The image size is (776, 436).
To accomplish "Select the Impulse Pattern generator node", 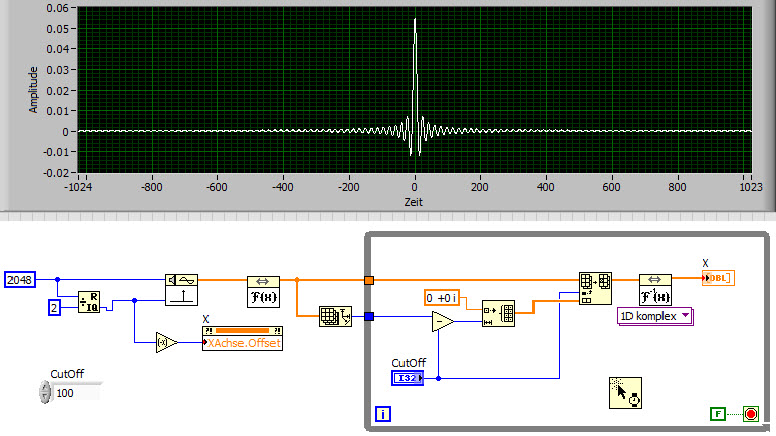I will click(181, 290).
